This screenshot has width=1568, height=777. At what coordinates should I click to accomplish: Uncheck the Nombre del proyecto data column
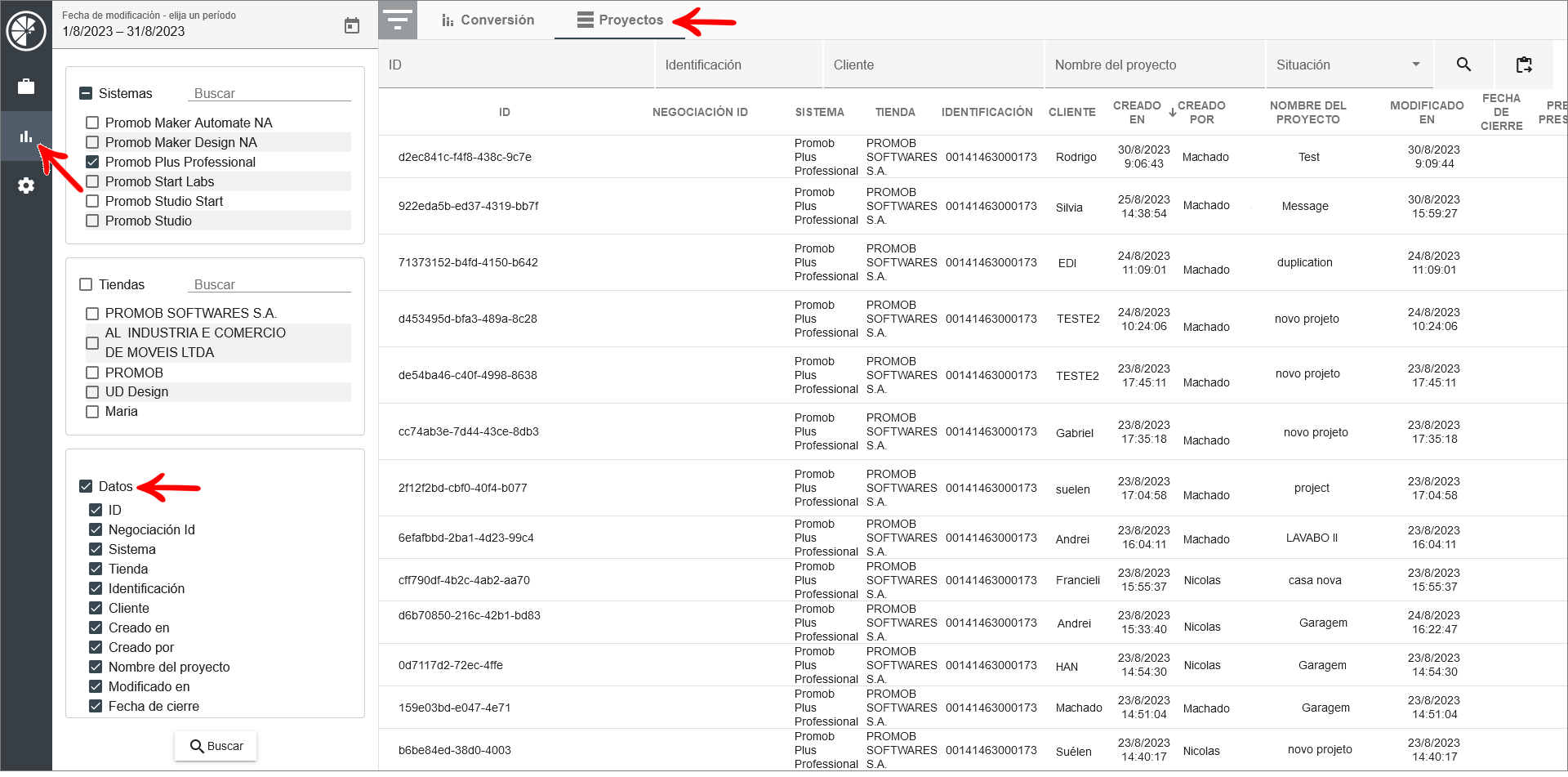pyautogui.click(x=96, y=667)
